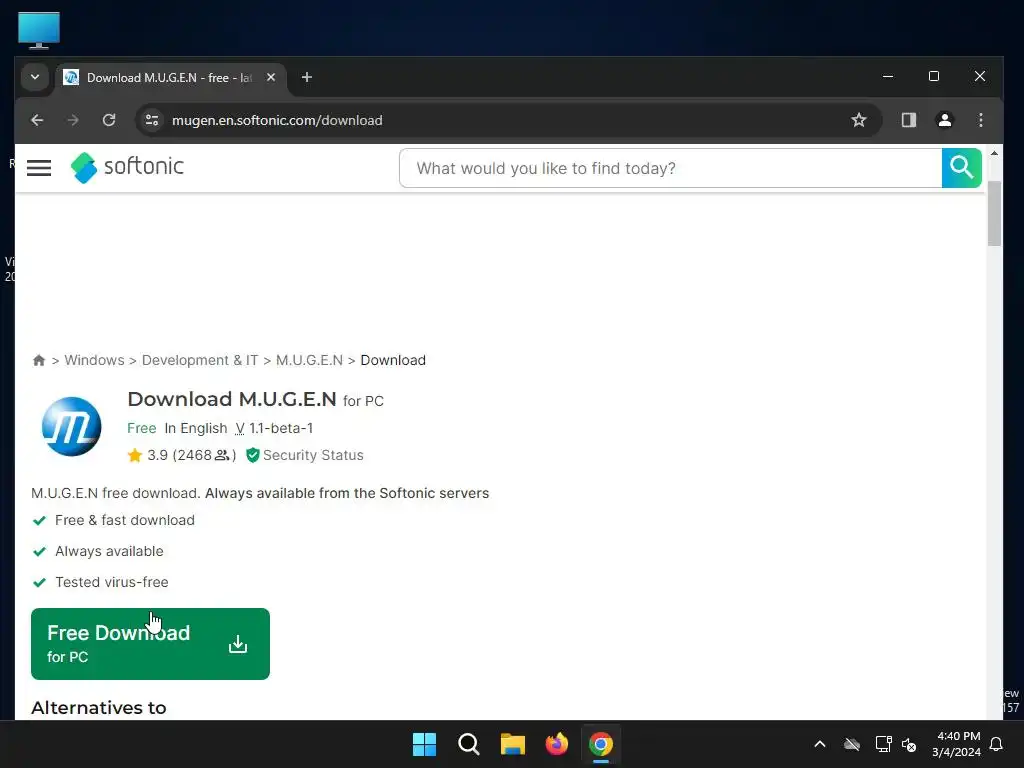Image resolution: width=1024 pixels, height=768 pixels.
Task: Open Development & IT breadcrumb link
Action: tap(200, 360)
